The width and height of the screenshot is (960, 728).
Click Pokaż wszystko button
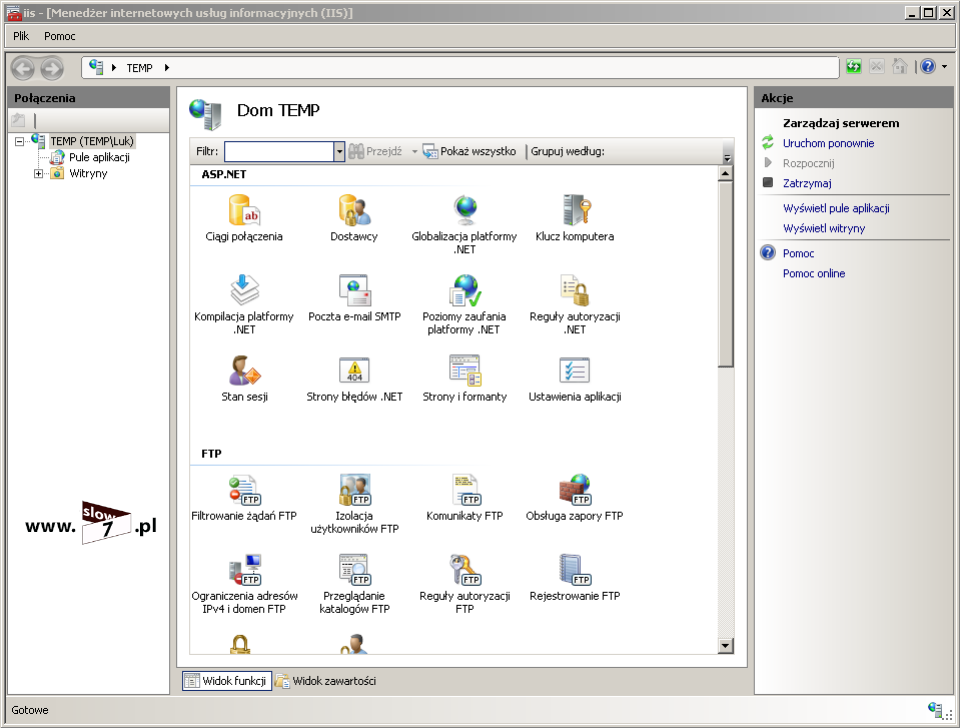[470, 151]
